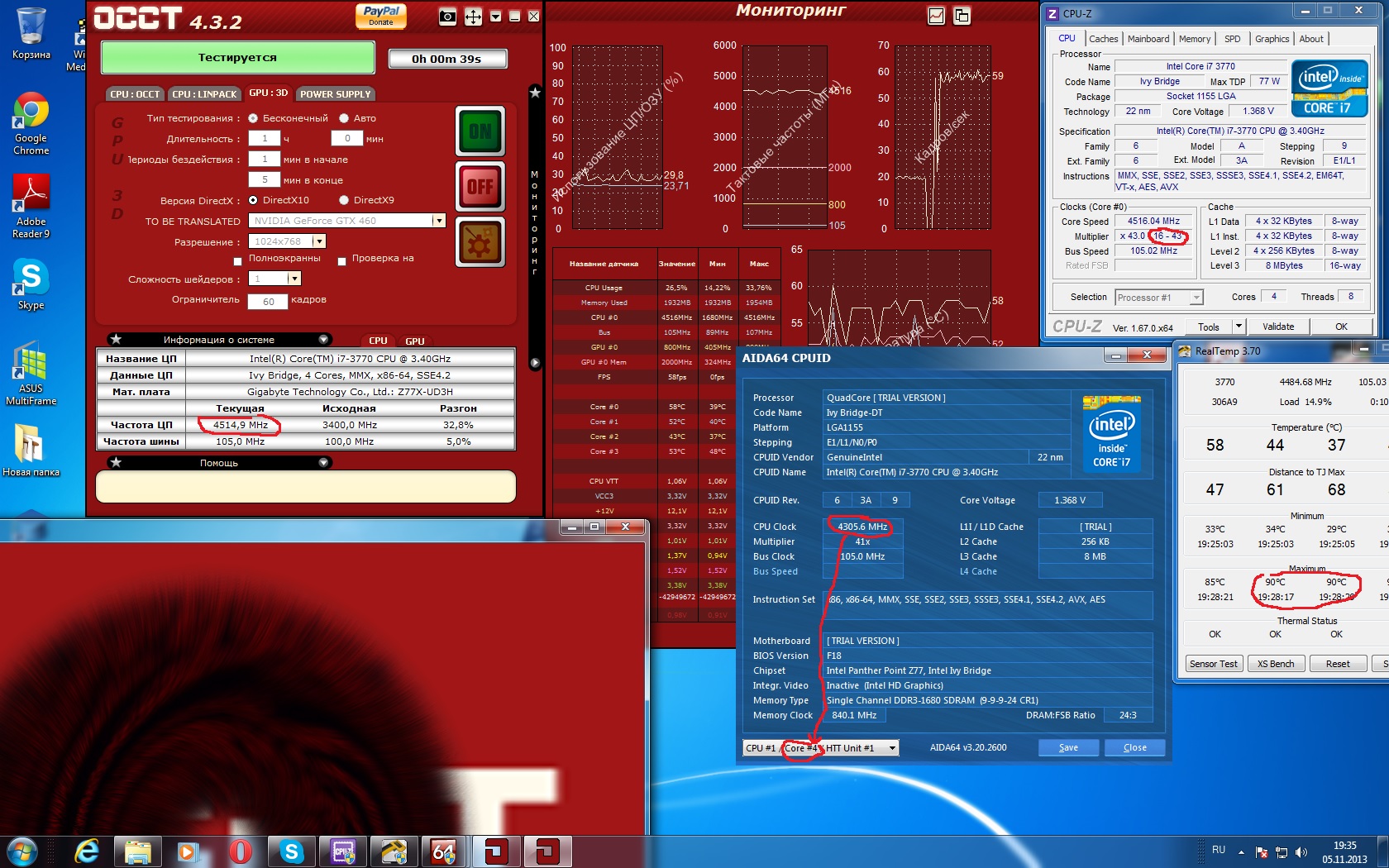Viewport: 1389px width, 868px height.
Task: Open Windows Media Player from the taskbar
Action: (x=188, y=851)
